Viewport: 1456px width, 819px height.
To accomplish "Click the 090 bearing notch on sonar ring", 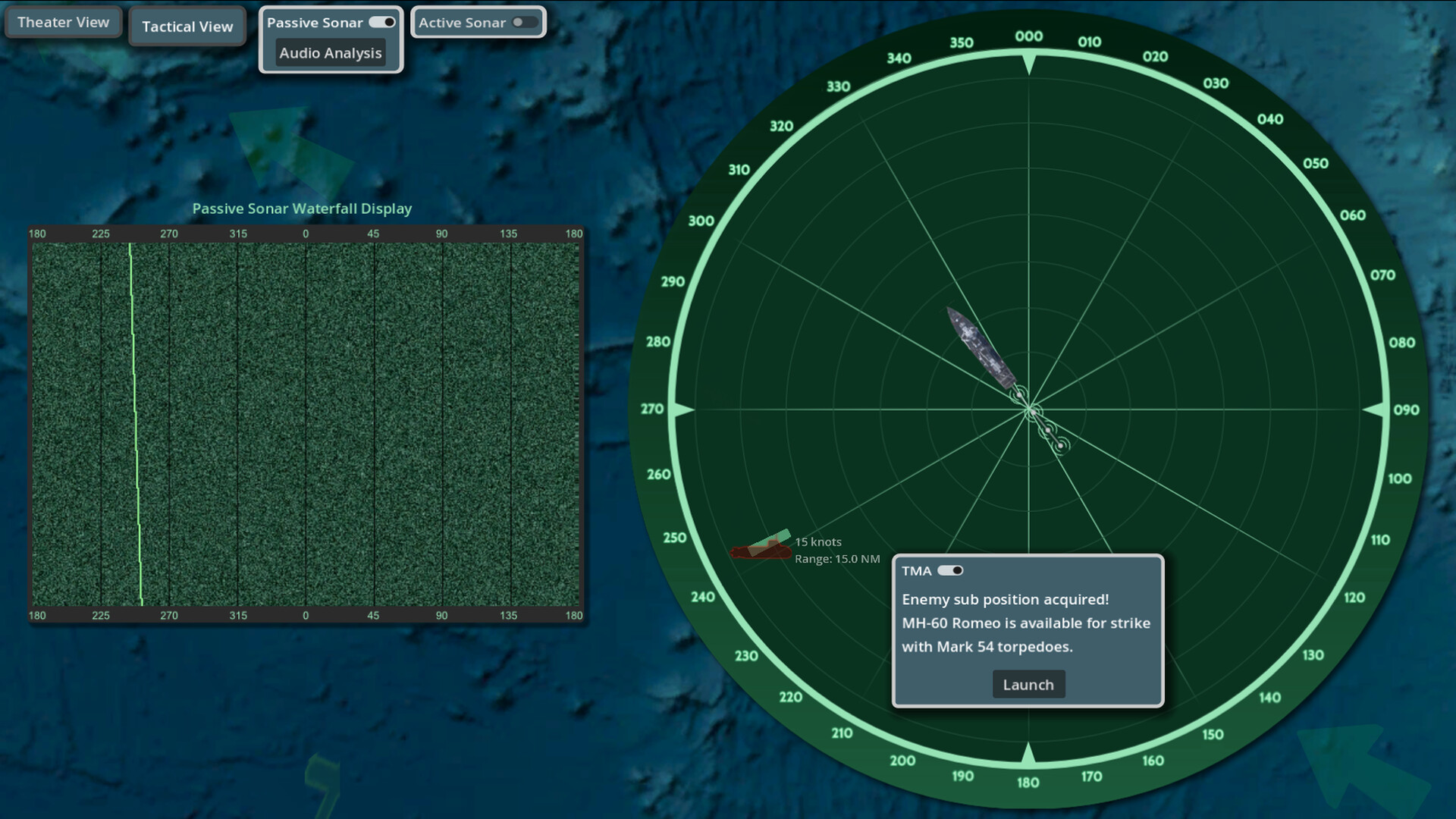I will (1402, 408).
